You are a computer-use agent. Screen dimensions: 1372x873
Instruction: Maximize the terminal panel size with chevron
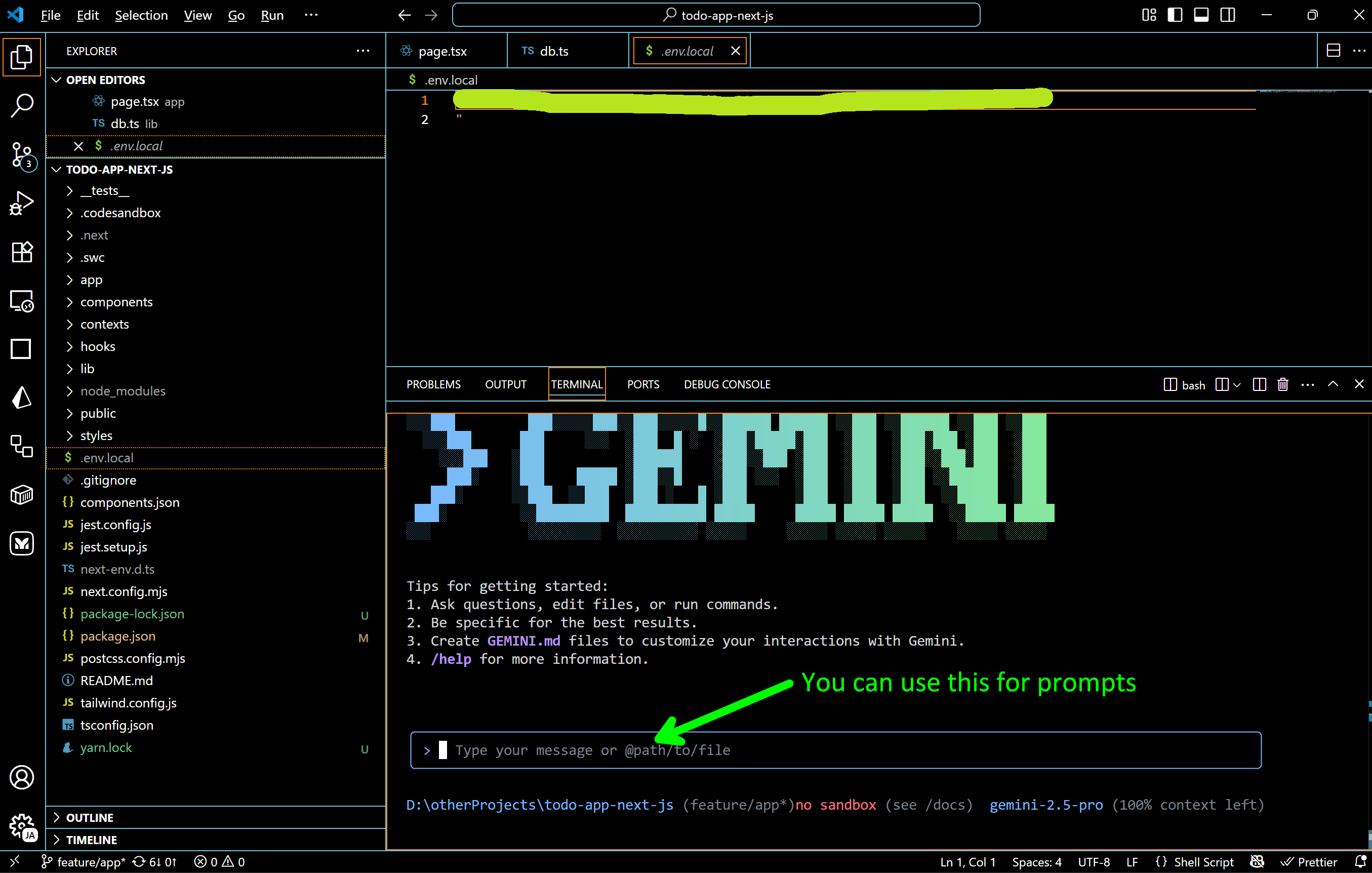(x=1333, y=384)
